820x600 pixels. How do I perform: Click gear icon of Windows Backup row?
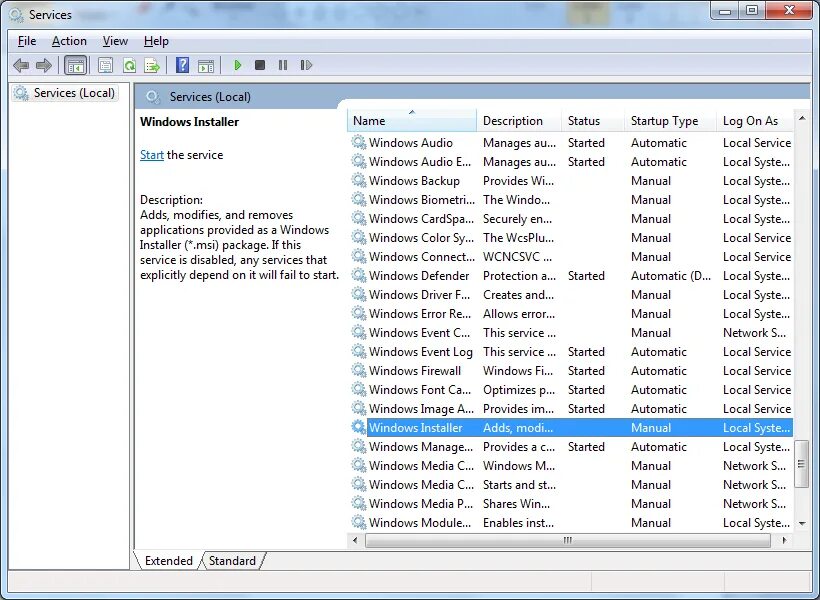click(x=359, y=180)
